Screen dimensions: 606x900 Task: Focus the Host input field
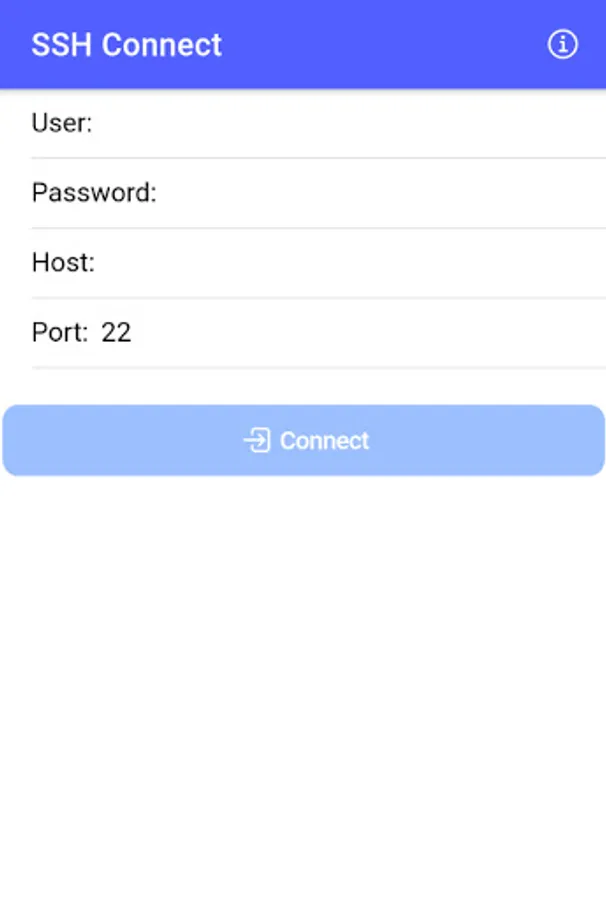click(350, 262)
